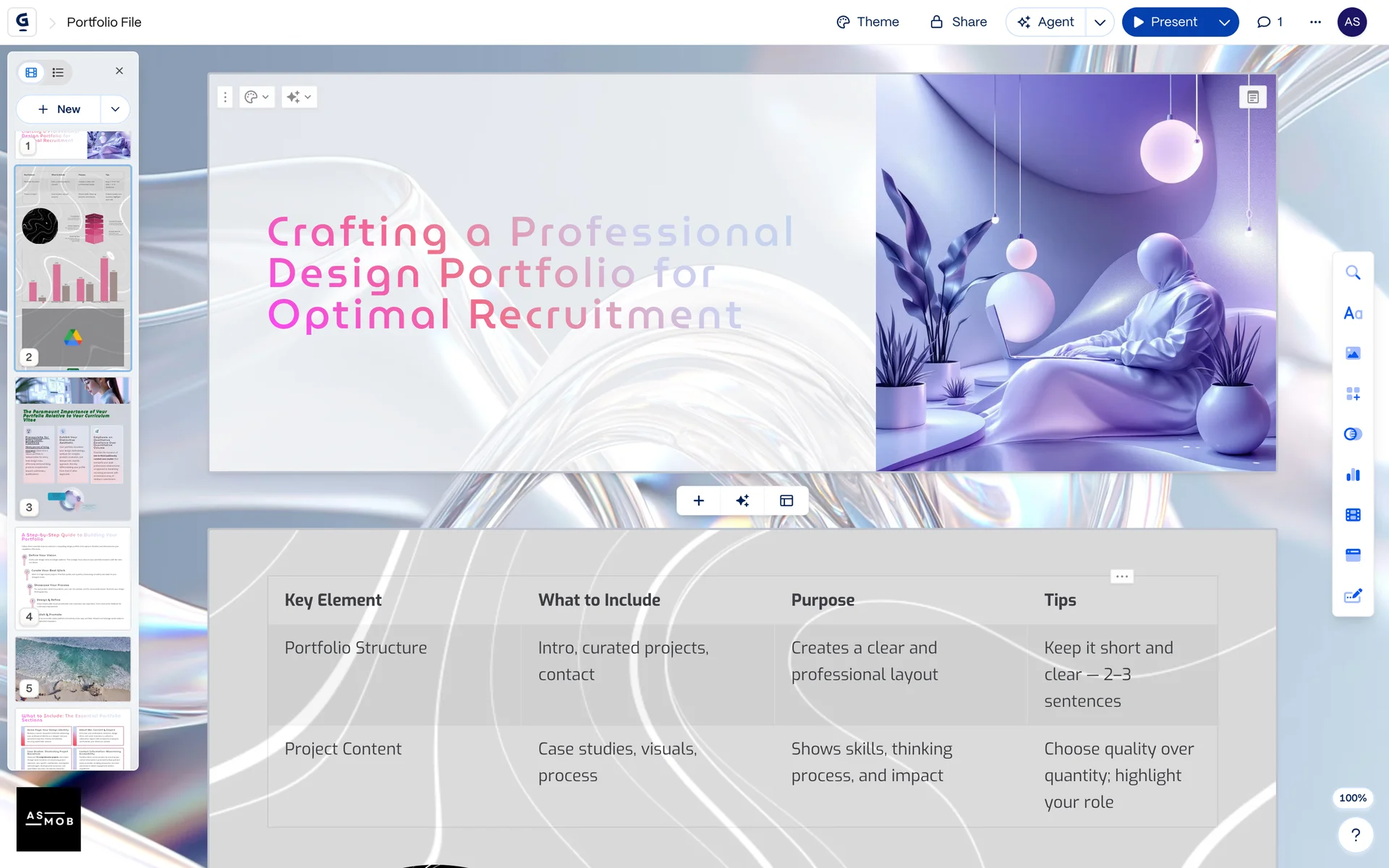Screen dimensions: 1389x868
Task: Open the charts panel icon
Action: 1353,475
